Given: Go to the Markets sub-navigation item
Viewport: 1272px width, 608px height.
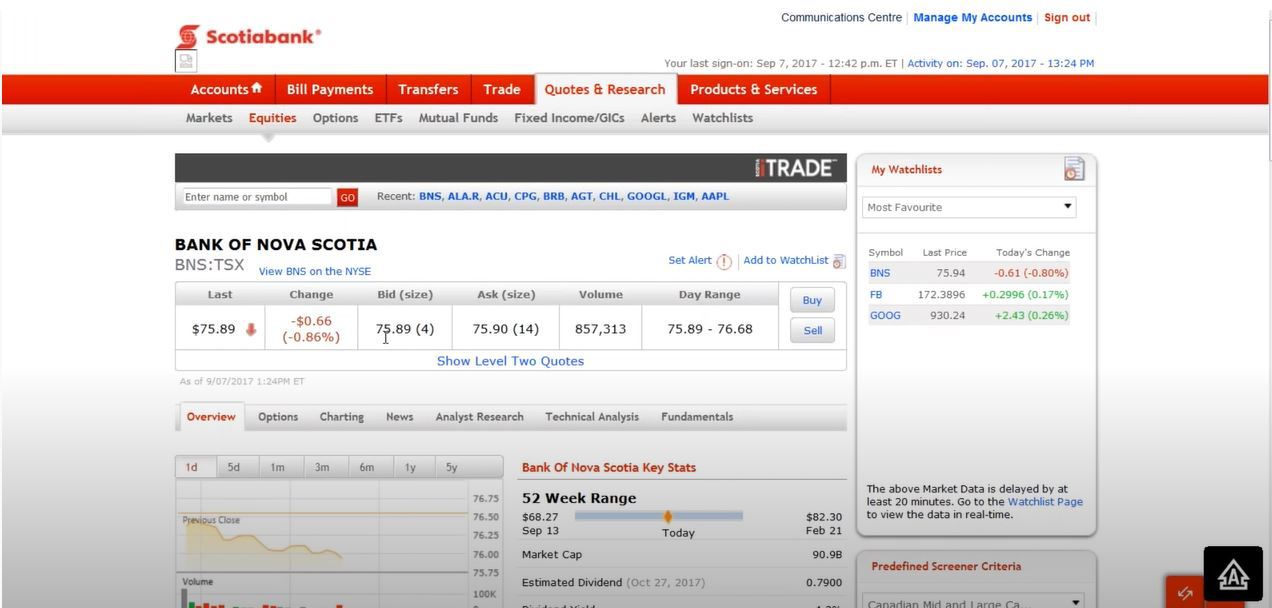Looking at the screenshot, I should click(209, 118).
